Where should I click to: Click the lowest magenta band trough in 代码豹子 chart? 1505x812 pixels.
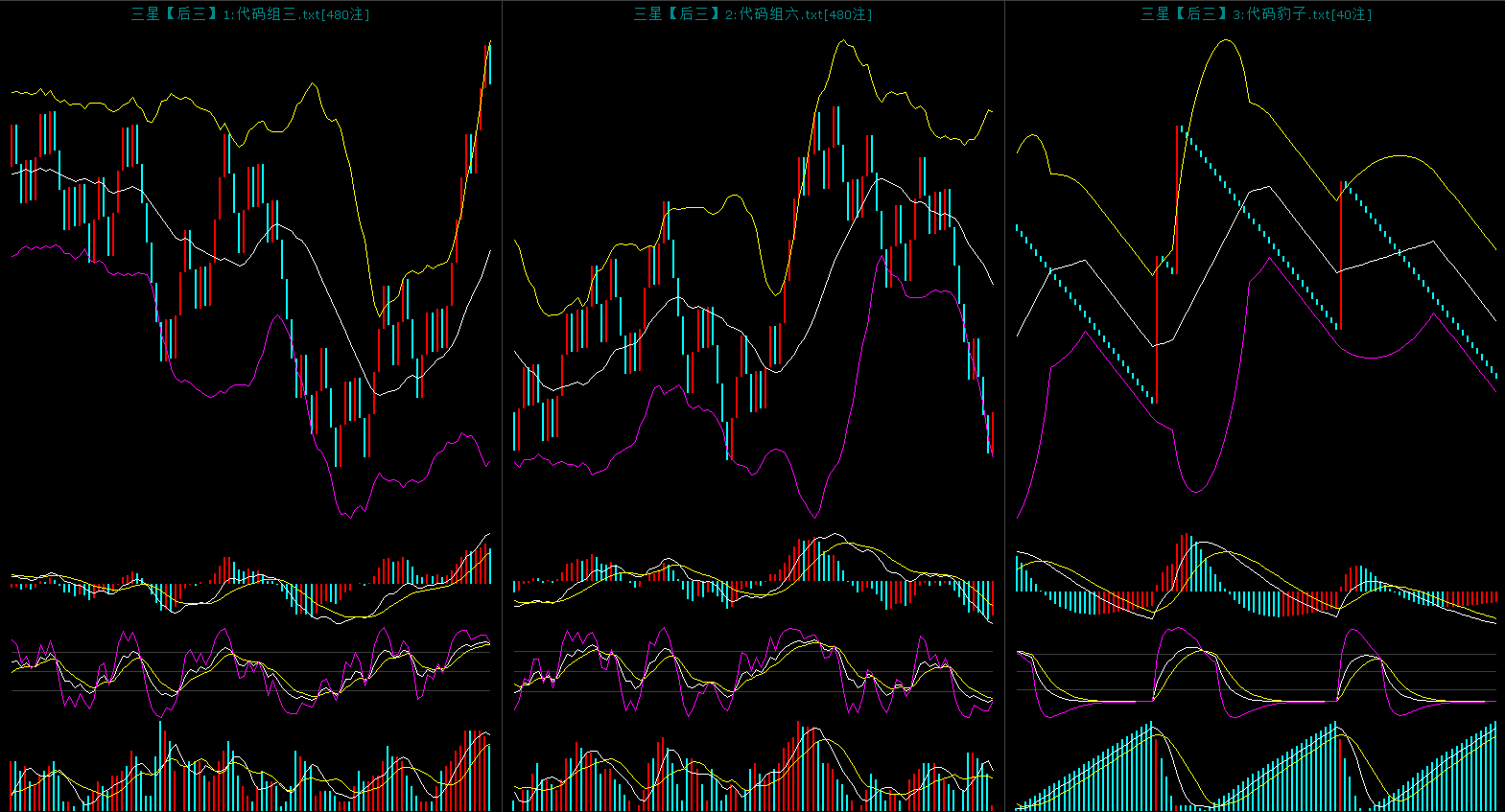point(1195,491)
